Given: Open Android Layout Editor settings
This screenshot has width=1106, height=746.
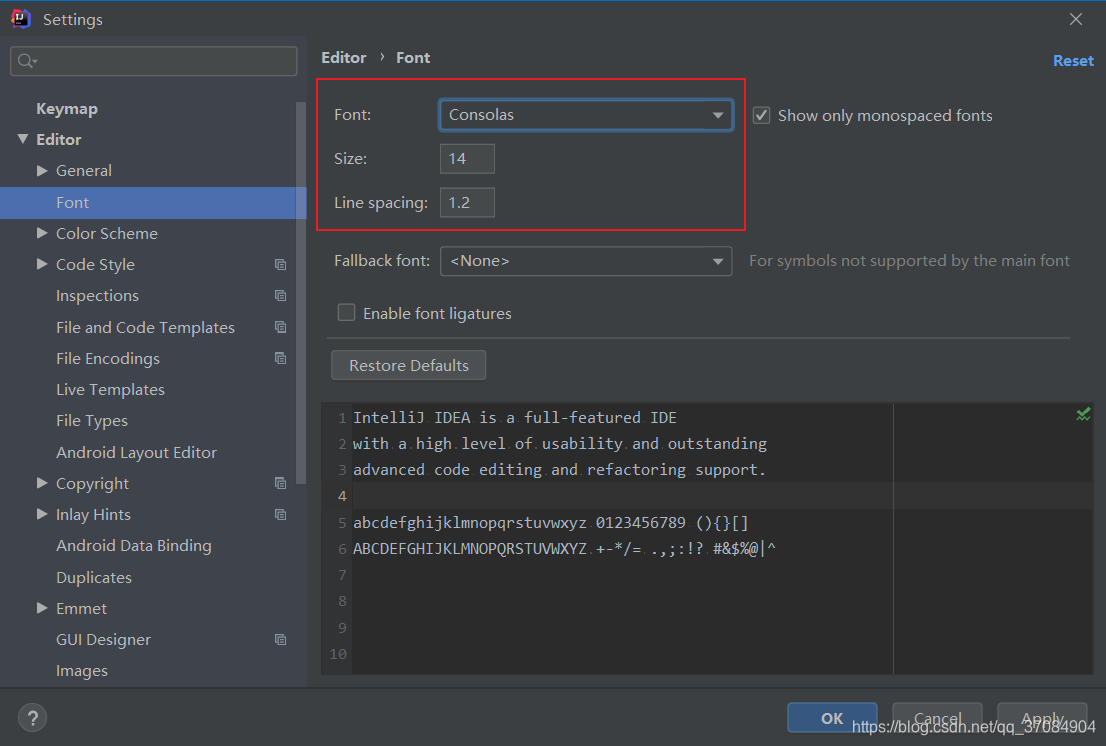Looking at the screenshot, I should [136, 453].
